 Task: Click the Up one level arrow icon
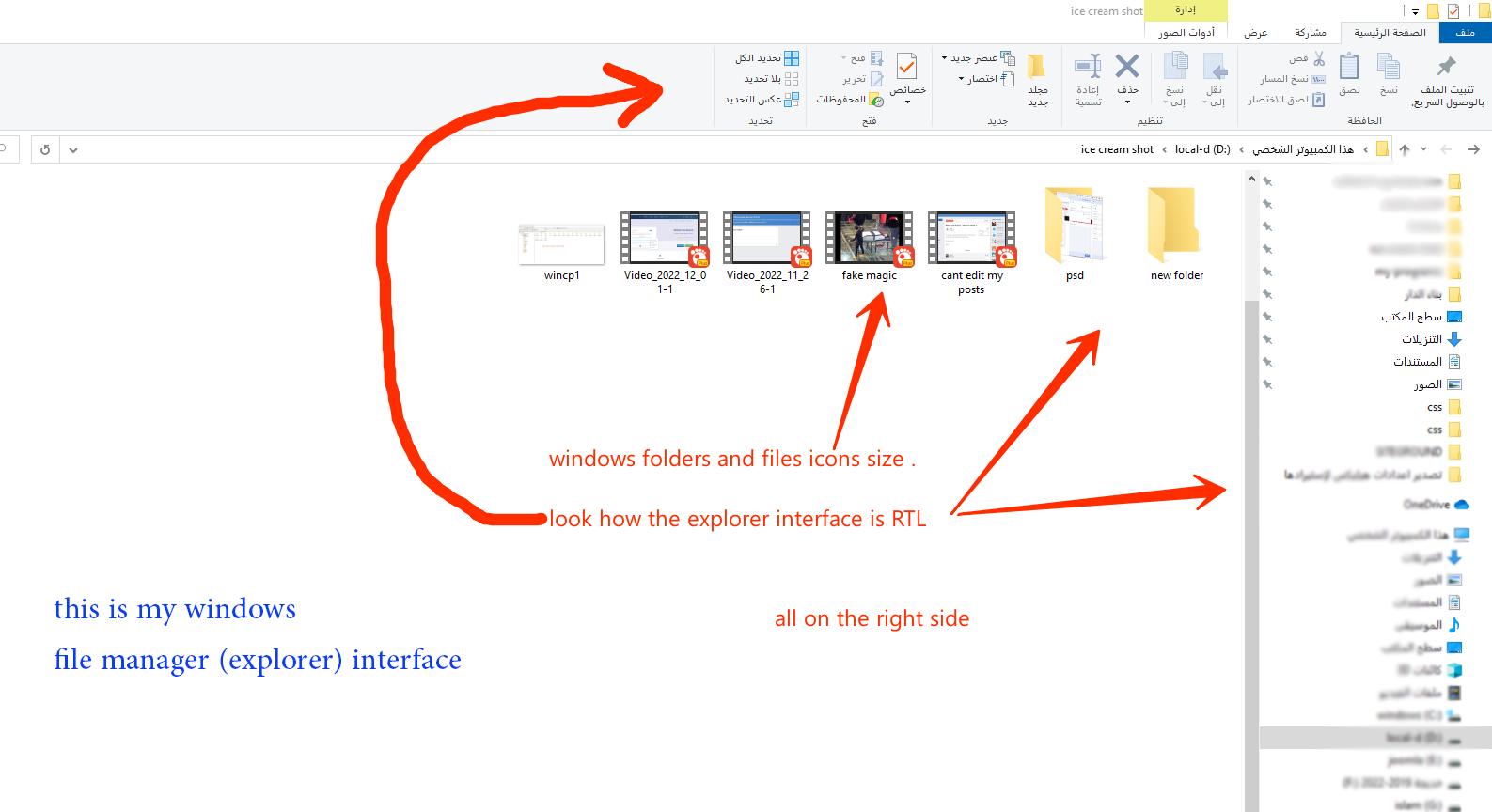click(x=1405, y=149)
